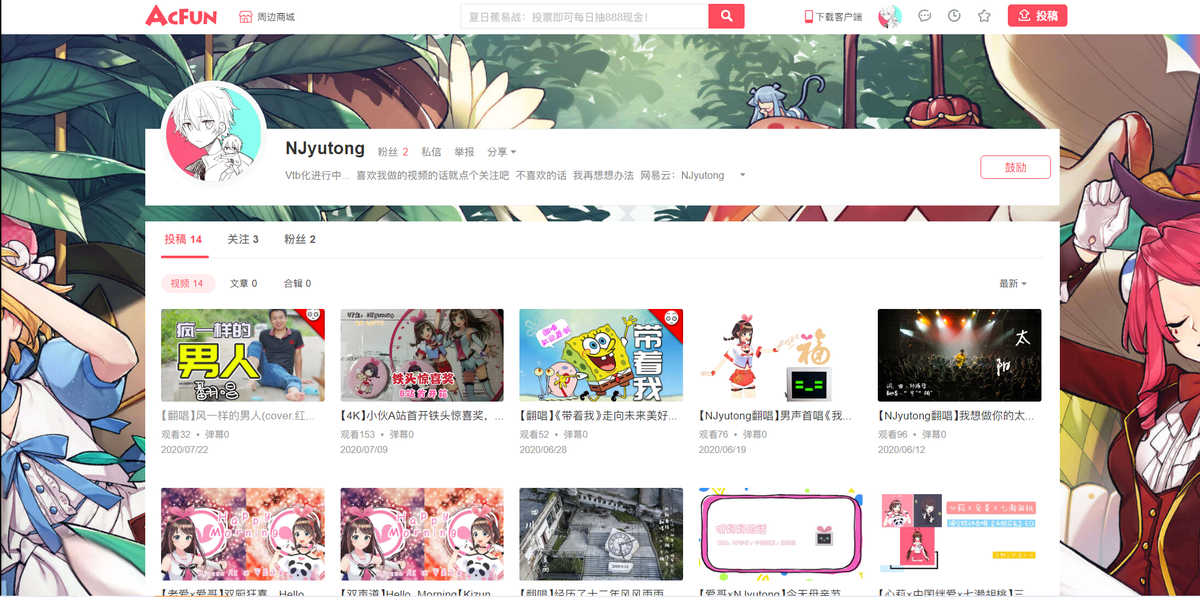This screenshot has width=1200, height=597.
Task: Switch to the 粉丝 2 tab
Action: [300, 239]
